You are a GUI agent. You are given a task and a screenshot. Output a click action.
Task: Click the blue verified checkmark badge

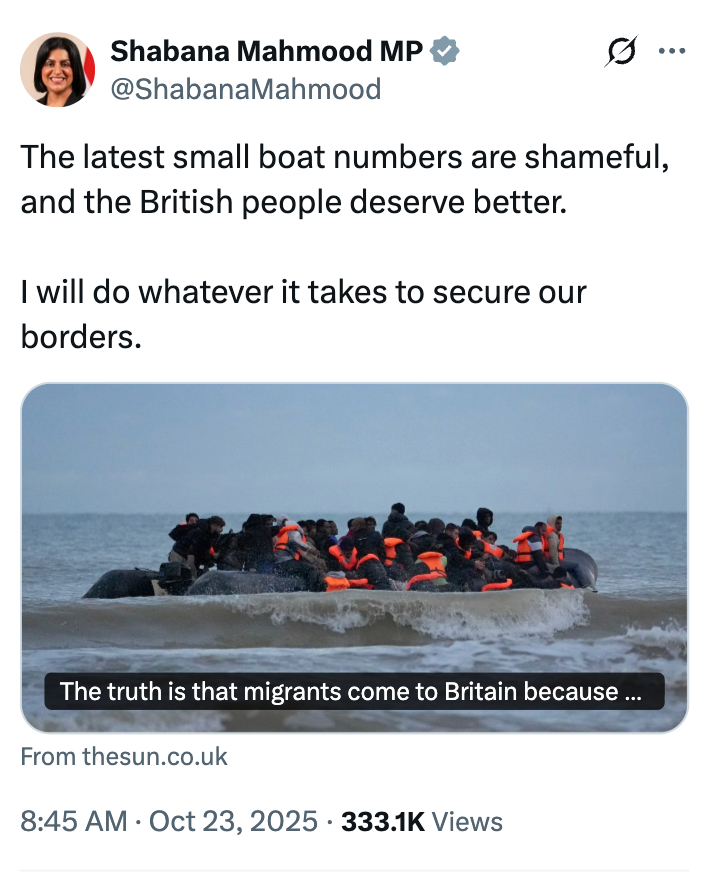click(x=444, y=51)
